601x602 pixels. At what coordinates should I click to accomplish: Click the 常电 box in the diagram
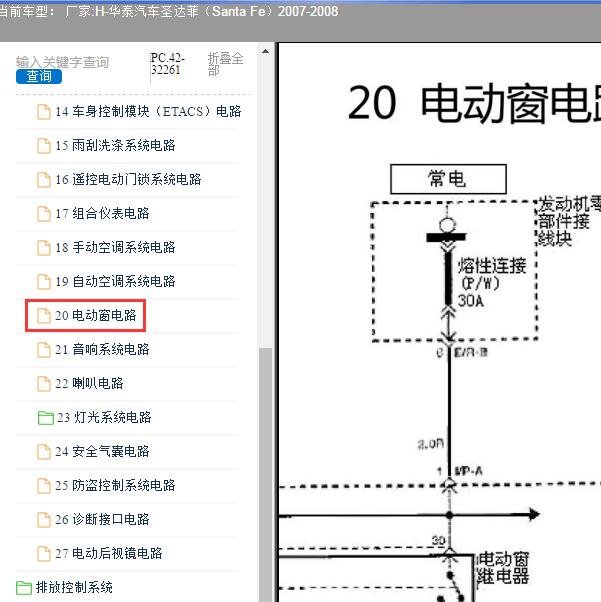[x=448, y=179]
